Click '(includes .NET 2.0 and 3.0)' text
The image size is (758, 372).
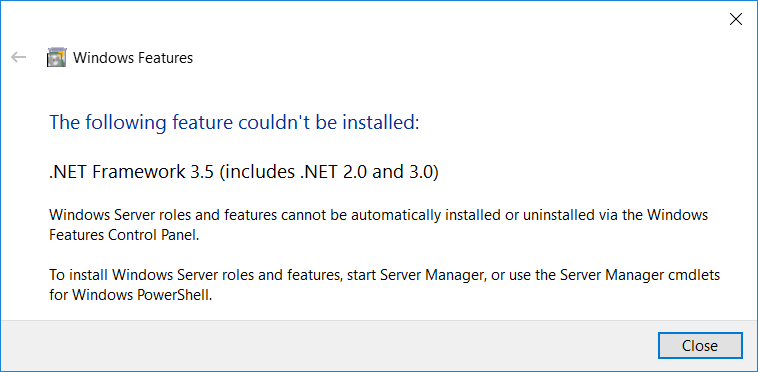tap(329, 172)
